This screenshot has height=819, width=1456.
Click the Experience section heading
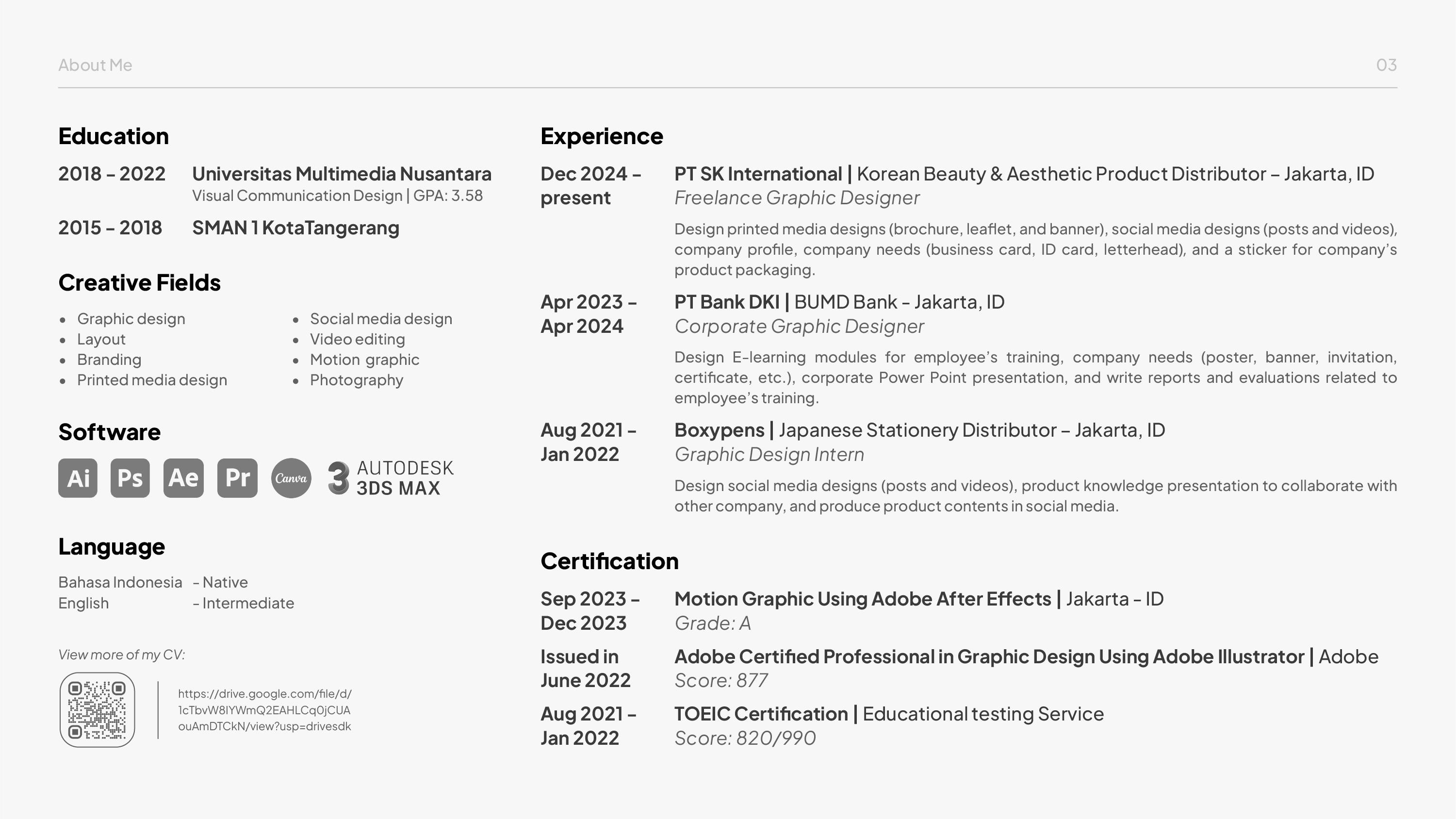tap(602, 136)
